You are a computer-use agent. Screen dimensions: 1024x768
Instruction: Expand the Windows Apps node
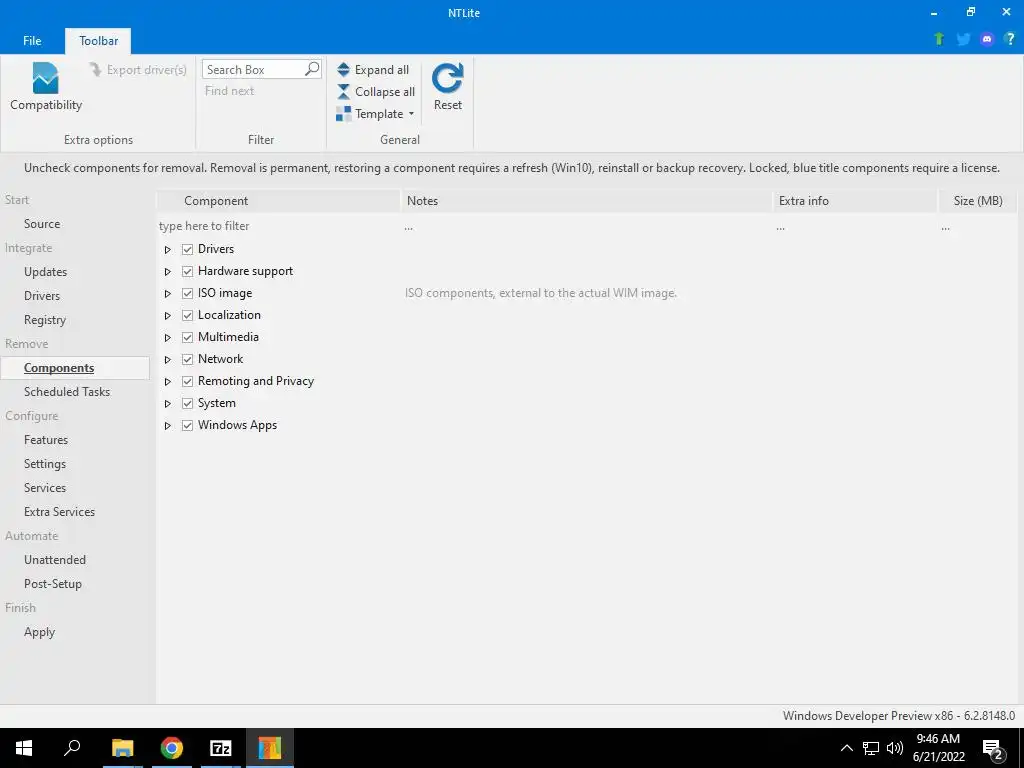167,426
